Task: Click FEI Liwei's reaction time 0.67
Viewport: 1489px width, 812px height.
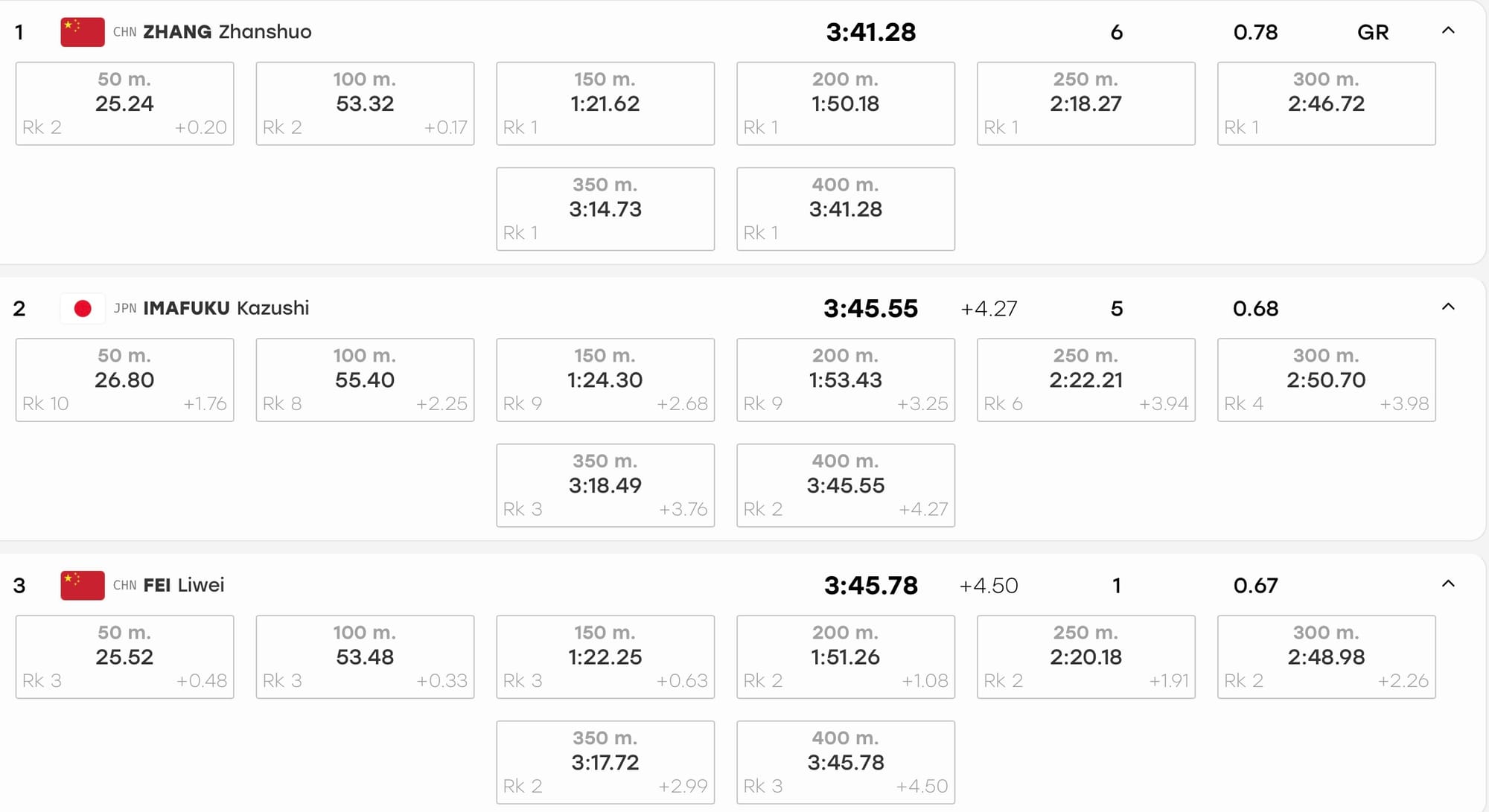Action: (x=1255, y=586)
